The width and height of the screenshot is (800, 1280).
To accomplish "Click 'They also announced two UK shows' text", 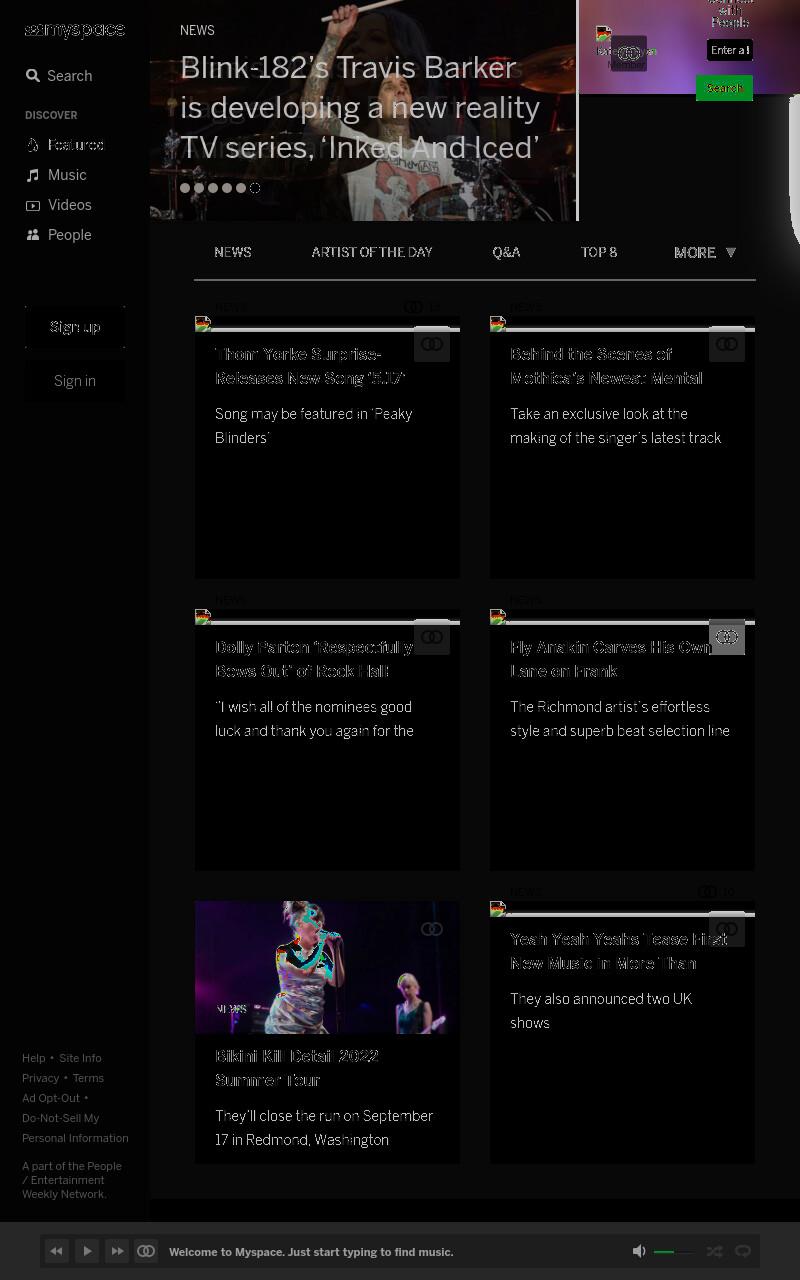I will click(x=601, y=1011).
